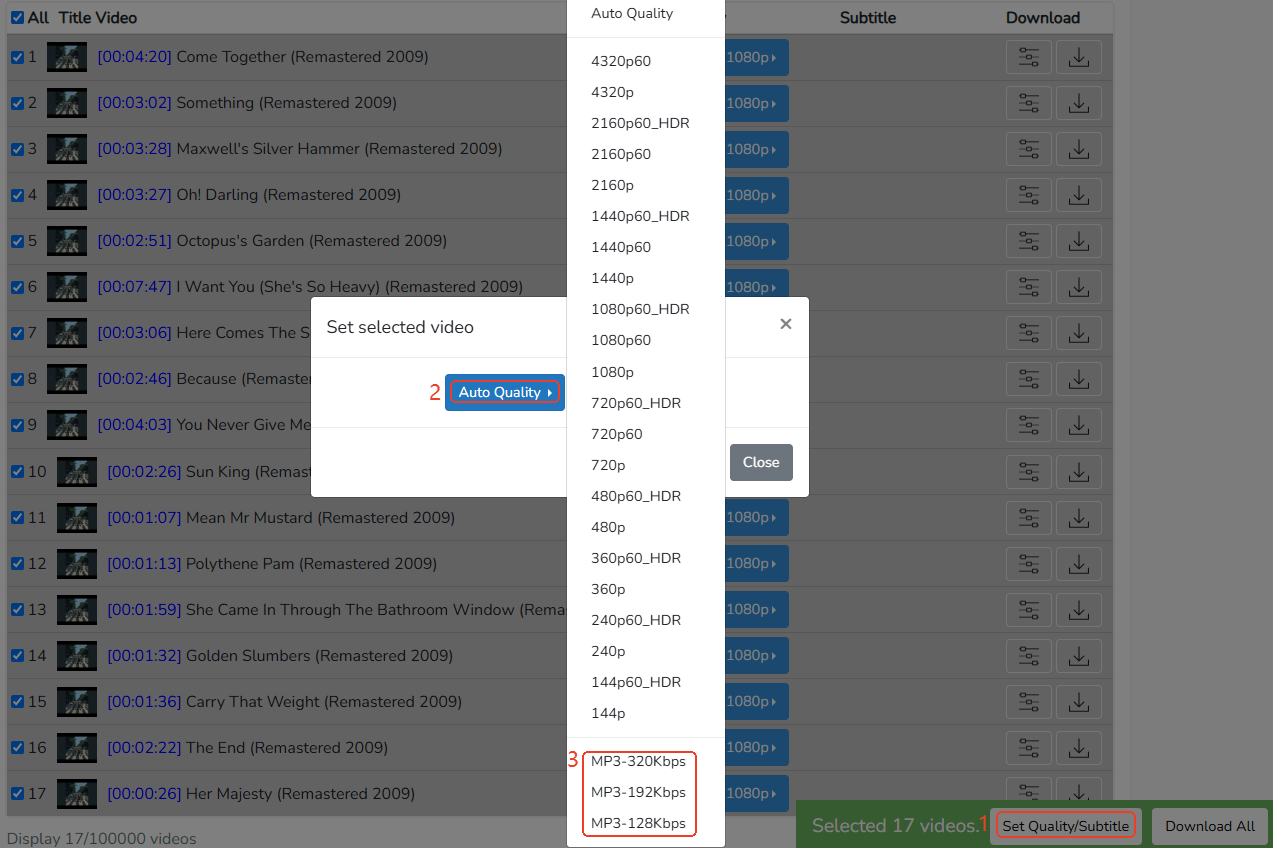Open the 1080p quality dropdown for Come Together

point(756,57)
